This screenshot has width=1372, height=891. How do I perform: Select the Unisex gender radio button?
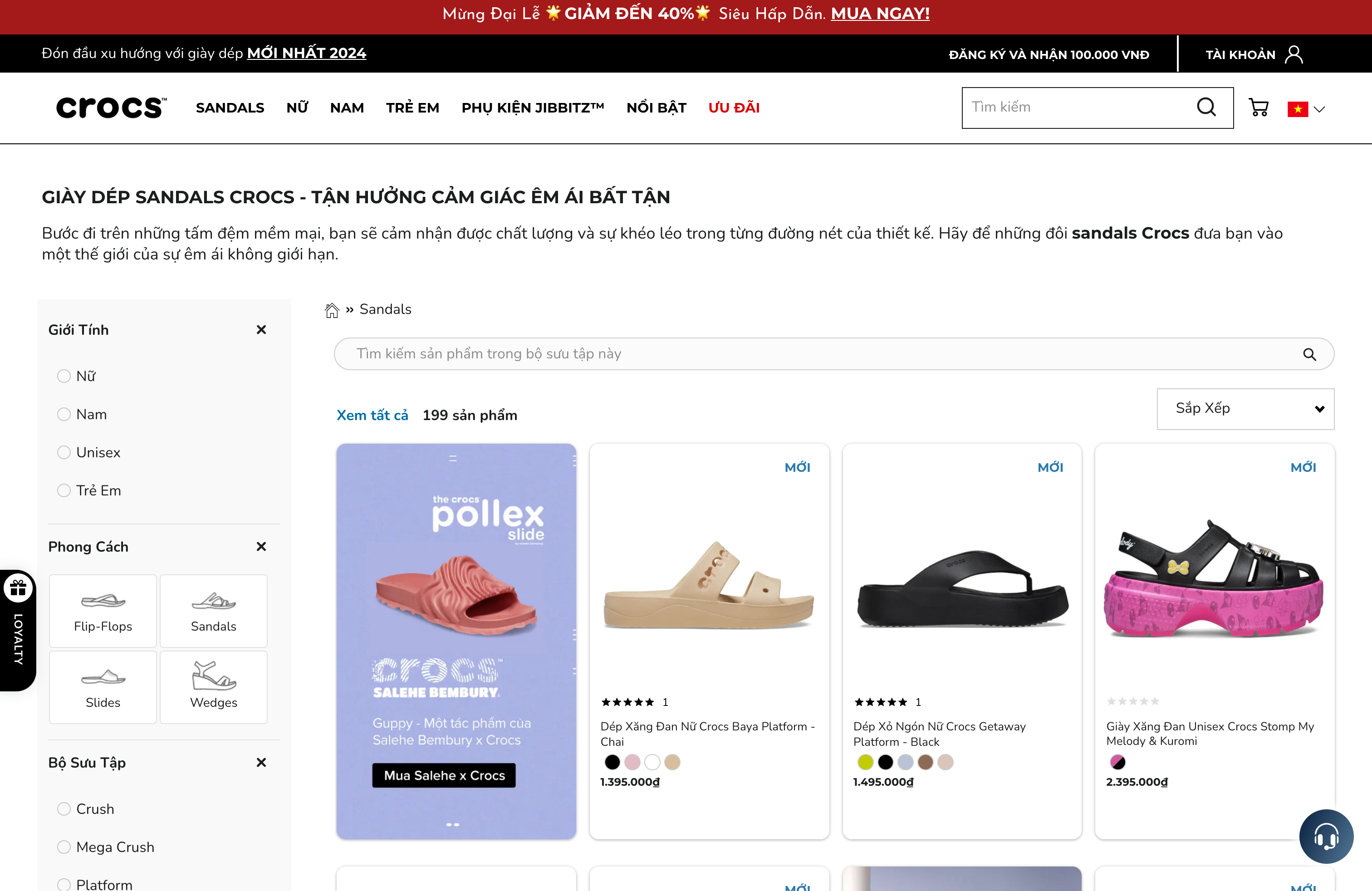tap(64, 452)
